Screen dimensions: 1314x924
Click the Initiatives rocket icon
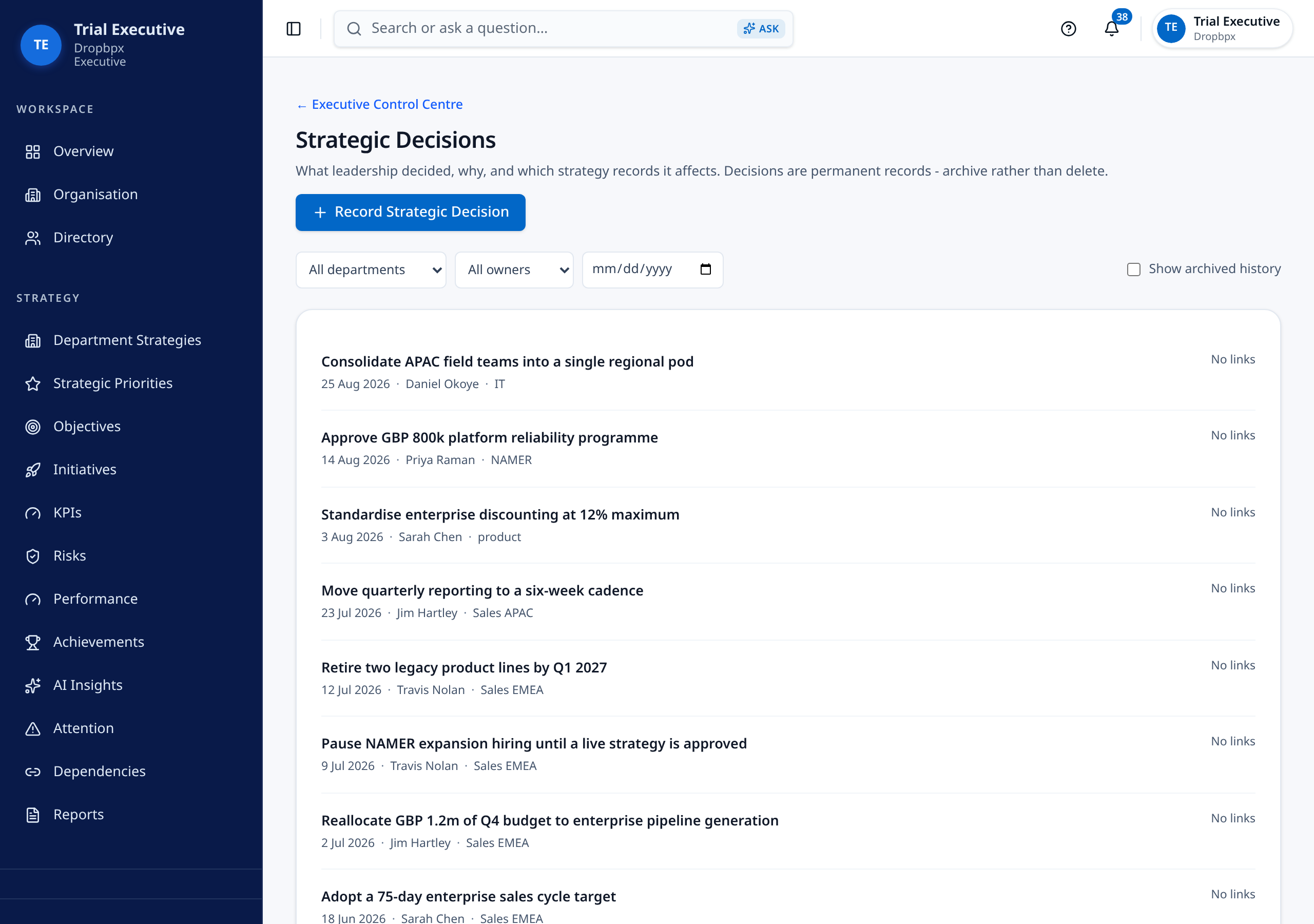click(x=33, y=470)
